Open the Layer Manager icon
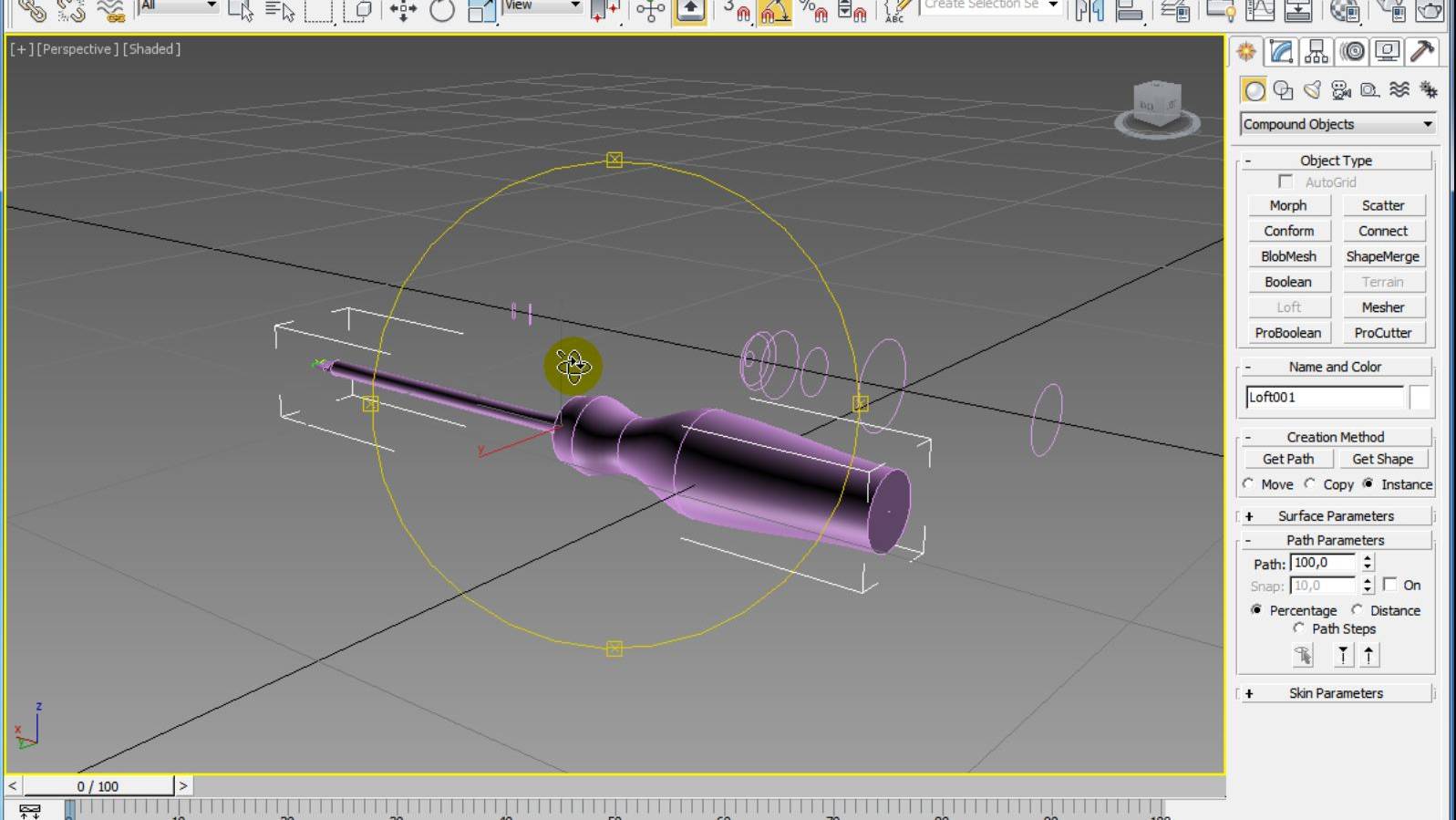1456x820 pixels. point(1175,10)
